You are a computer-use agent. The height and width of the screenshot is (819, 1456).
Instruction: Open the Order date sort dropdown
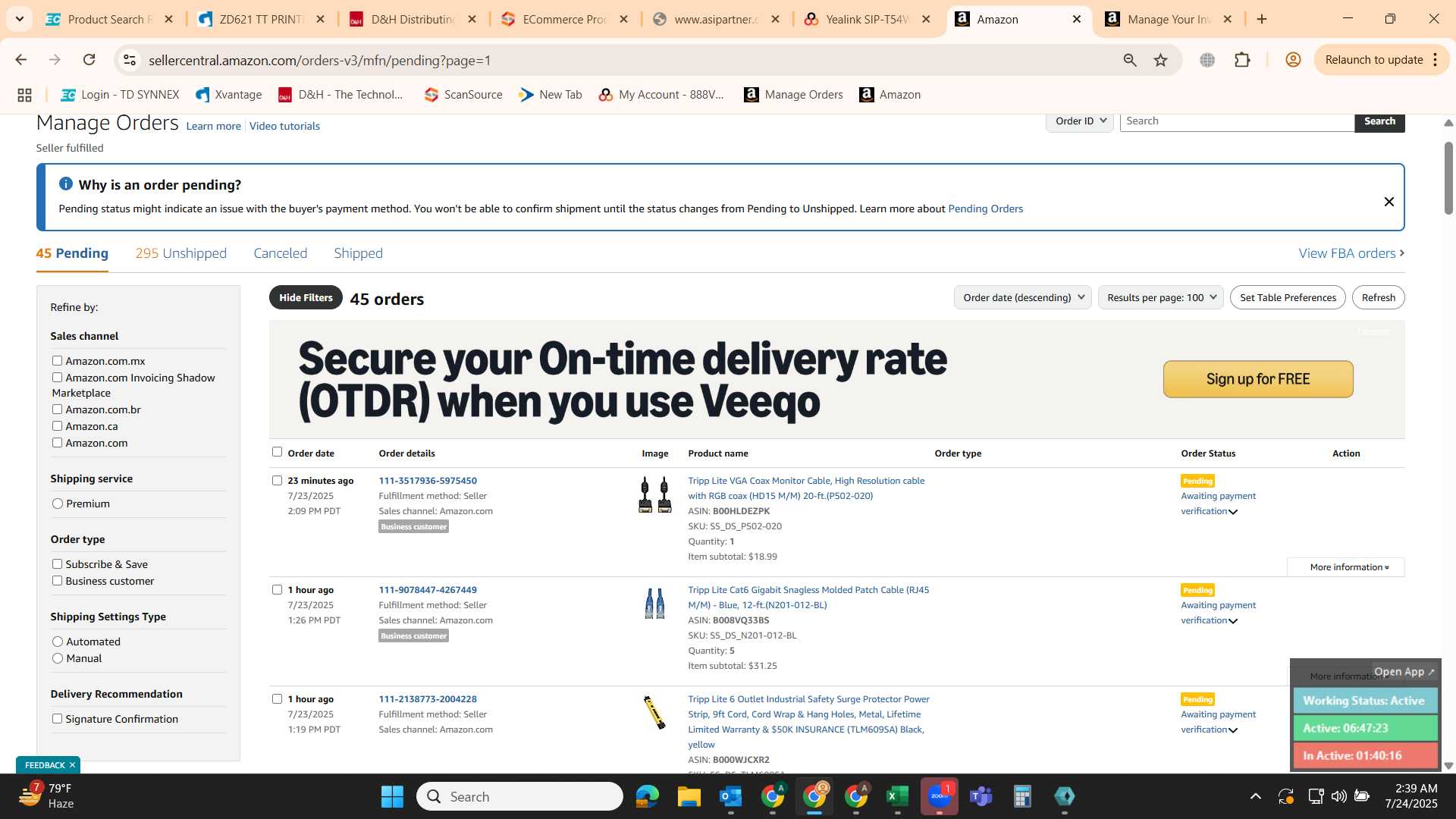(1022, 297)
